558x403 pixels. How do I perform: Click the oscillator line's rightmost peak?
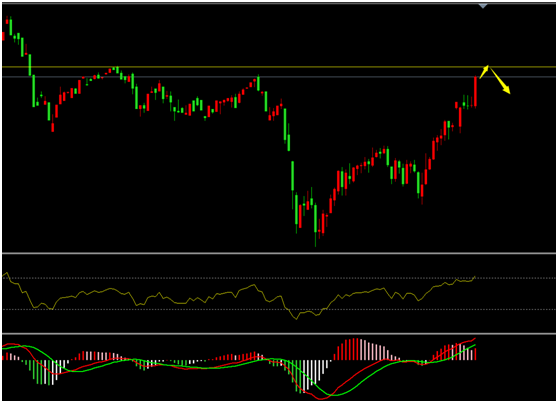tap(475, 277)
